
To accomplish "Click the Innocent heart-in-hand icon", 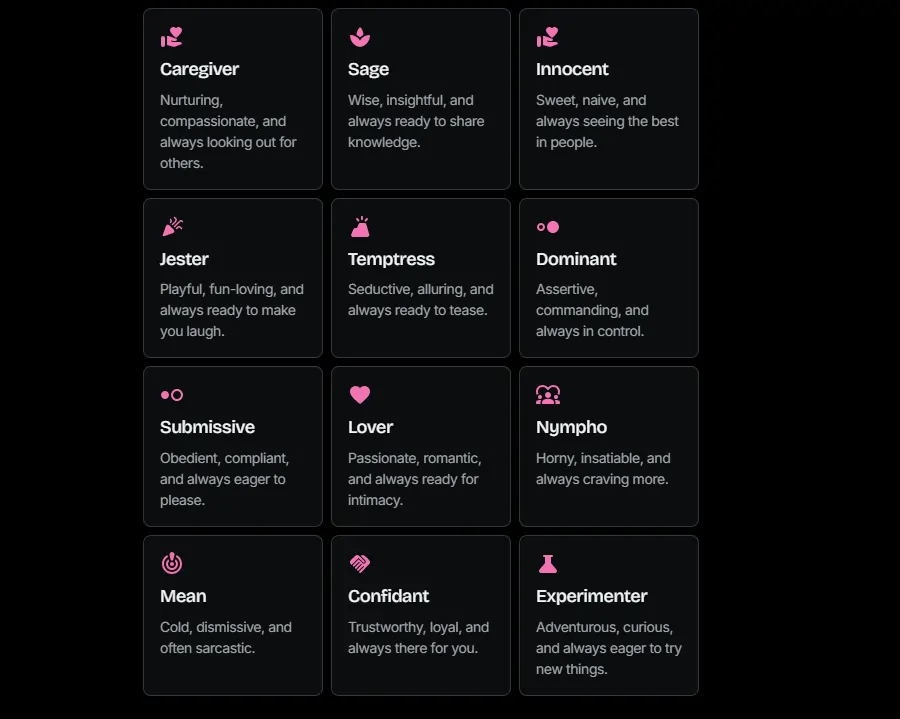I will pyautogui.click(x=546, y=36).
